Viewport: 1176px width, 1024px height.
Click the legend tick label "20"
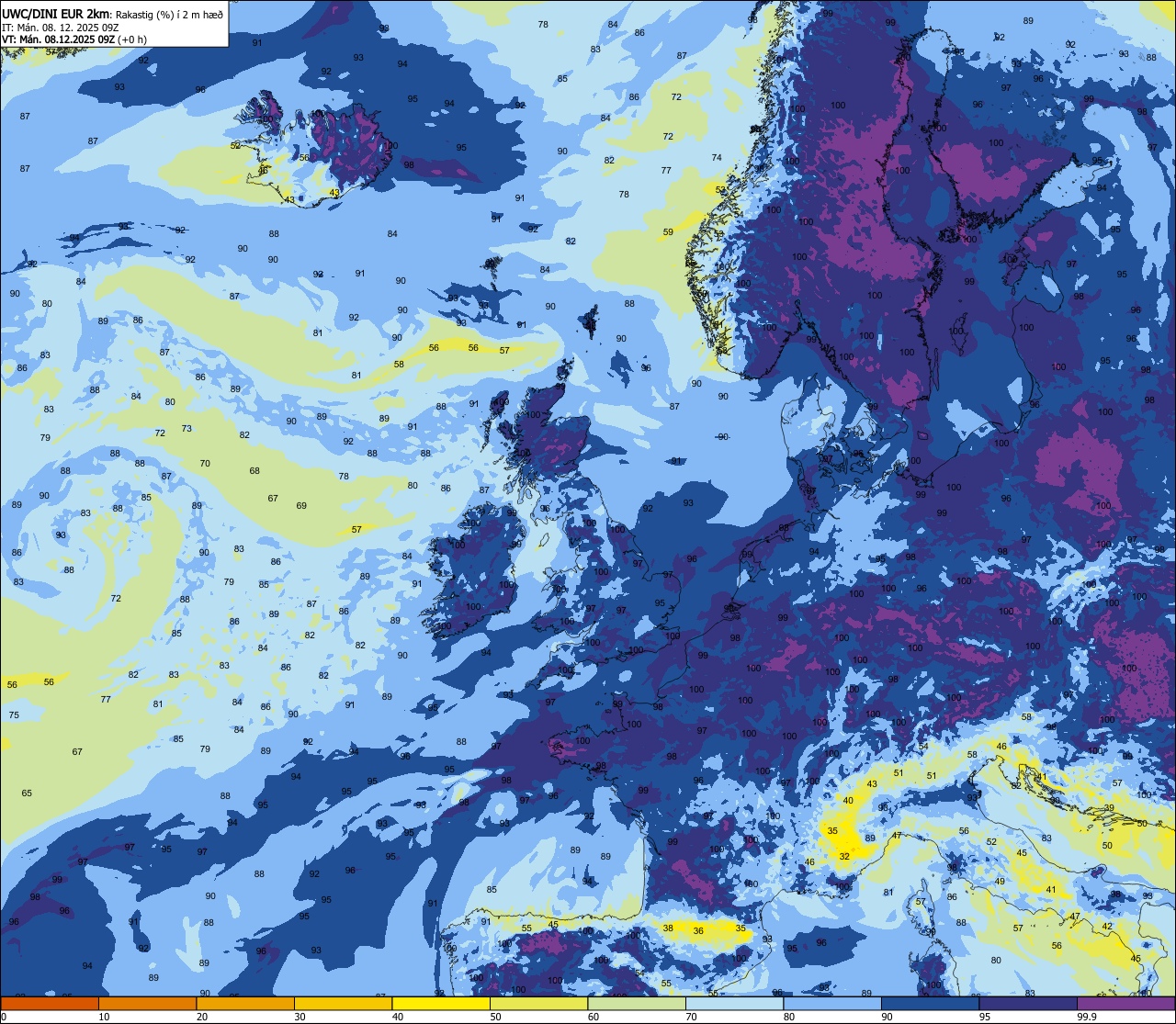tap(202, 1017)
